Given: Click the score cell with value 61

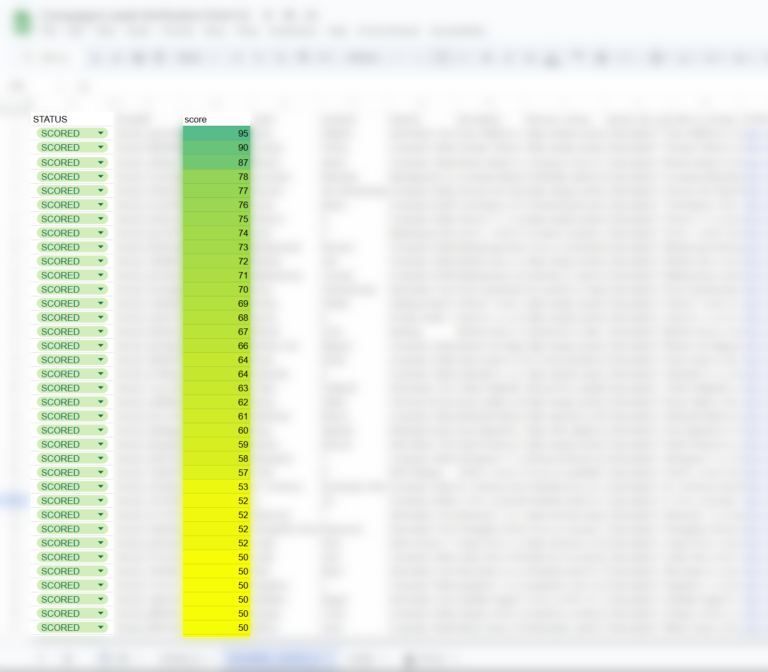Looking at the screenshot, I should [216, 416].
